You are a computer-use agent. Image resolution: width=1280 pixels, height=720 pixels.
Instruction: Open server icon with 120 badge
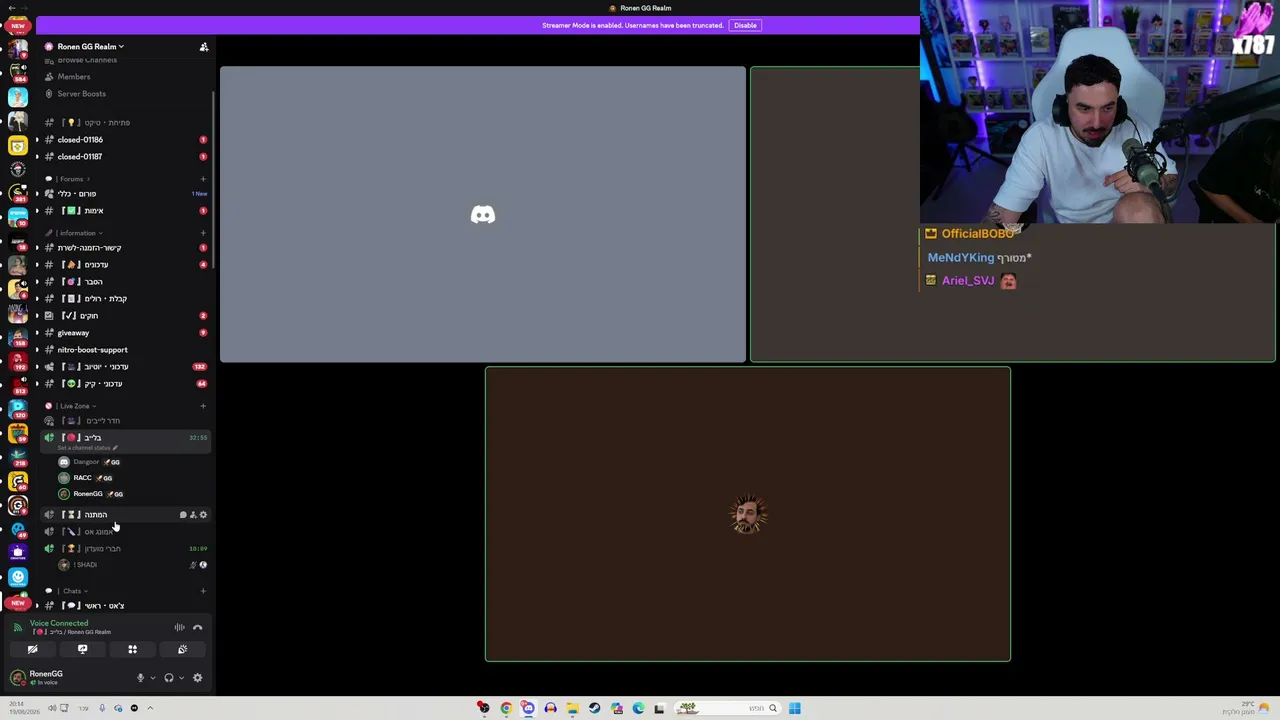click(18, 408)
